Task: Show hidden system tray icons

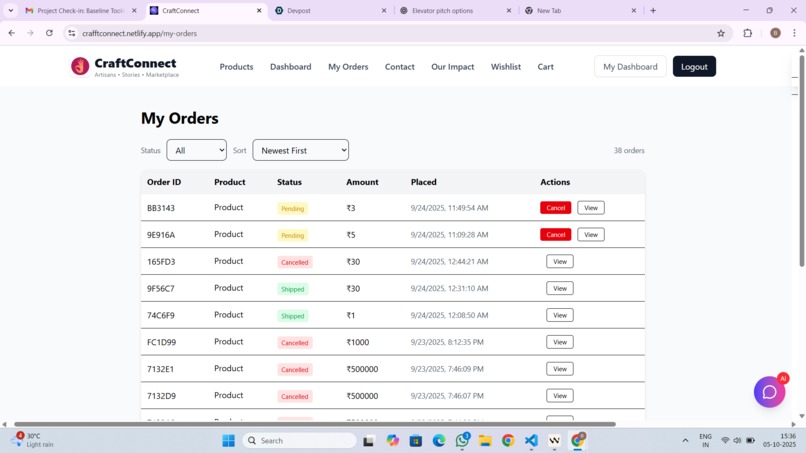Action: point(685,441)
